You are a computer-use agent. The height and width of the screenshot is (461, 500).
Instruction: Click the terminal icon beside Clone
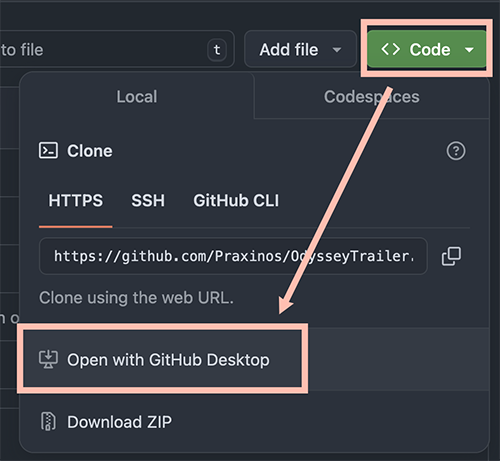click(x=48, y=151)
